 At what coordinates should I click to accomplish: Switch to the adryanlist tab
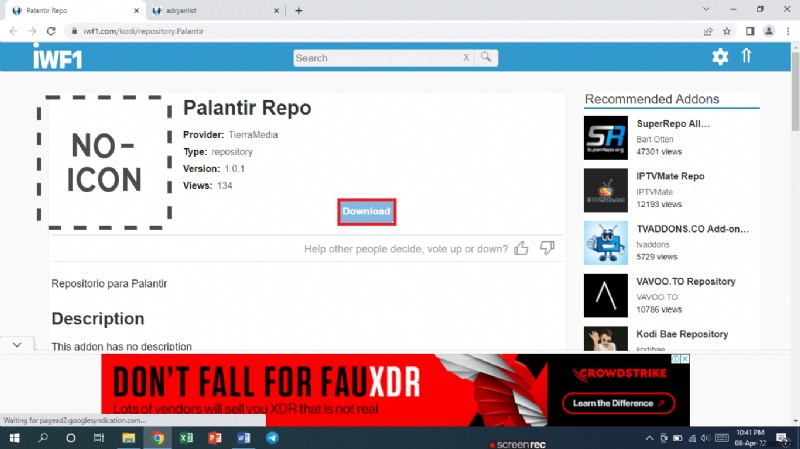coord(214,10)
